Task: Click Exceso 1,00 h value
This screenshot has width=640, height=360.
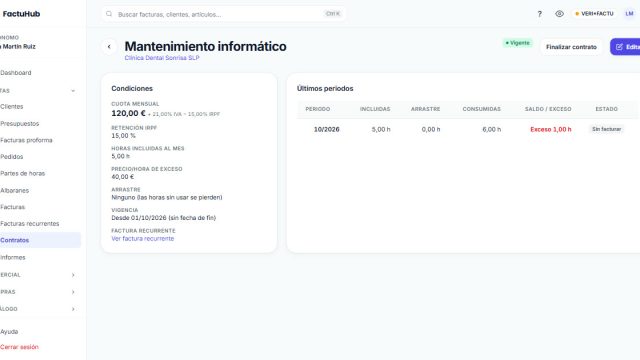Action: coord(551,129)
